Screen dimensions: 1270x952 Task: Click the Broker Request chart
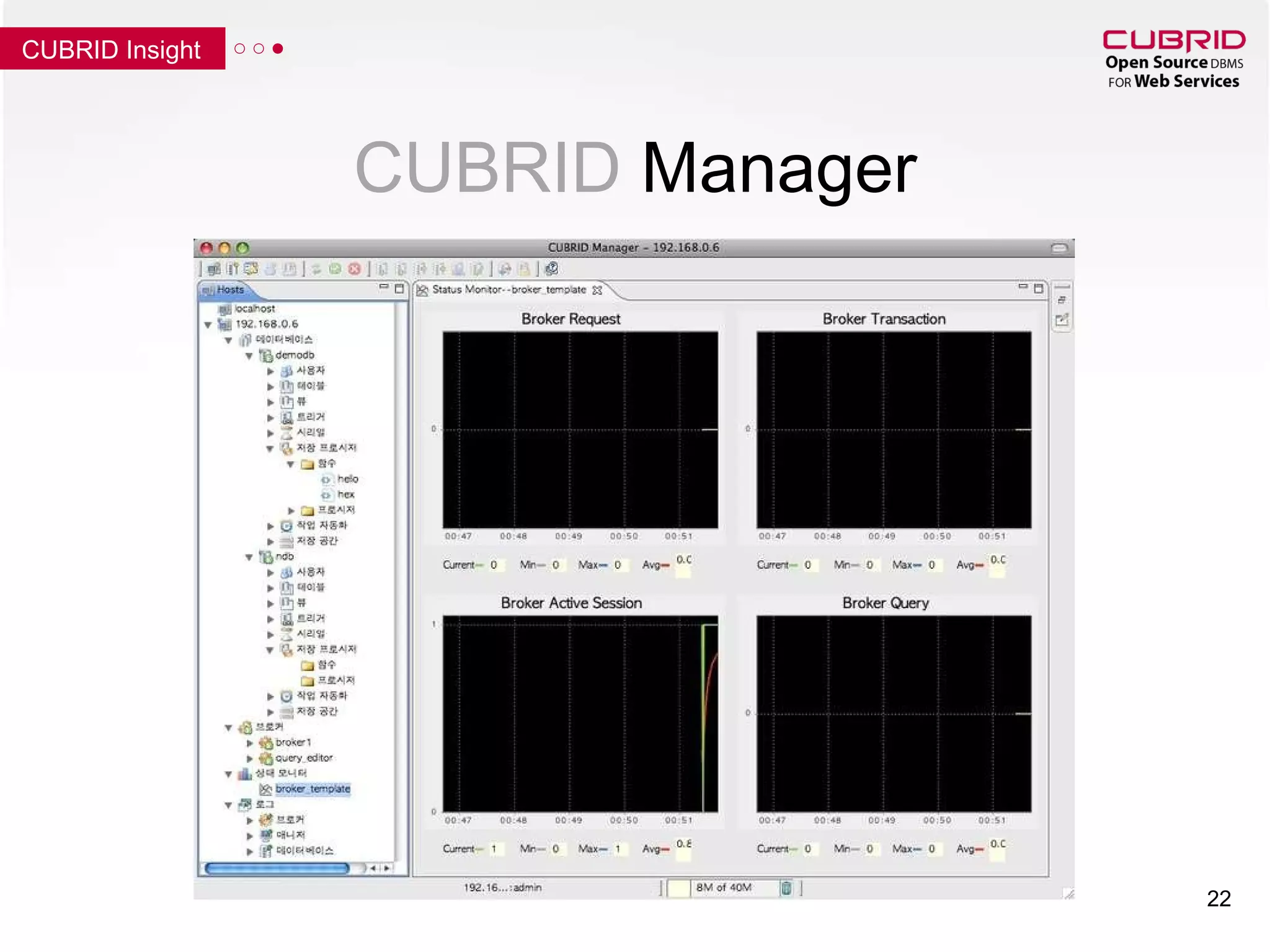580,430
